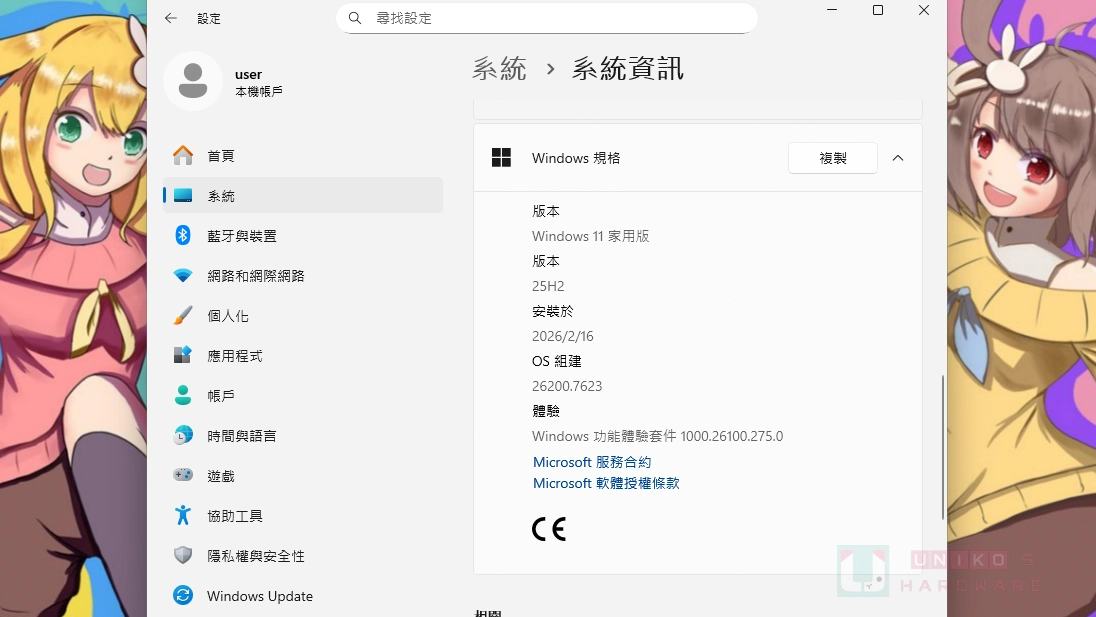
Task: Click the user account avatar
Action: click(193, 81)
